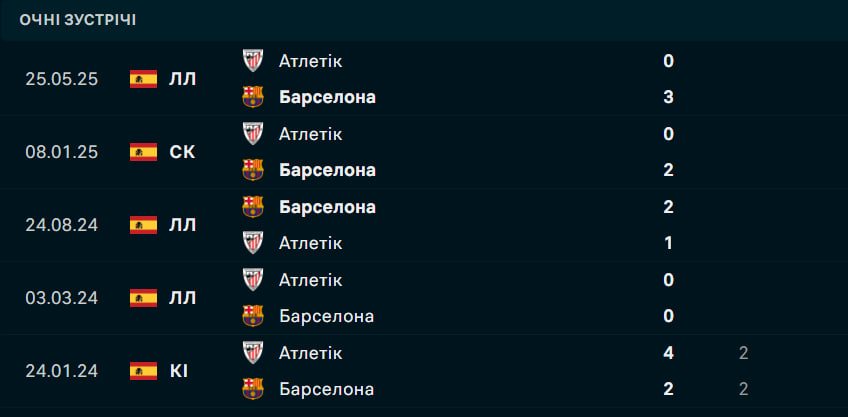This screenshot has width=848, height=417.
Task: Open the Очні зустрічі section header
Action: pyautogui.click(x=78, y=19)
